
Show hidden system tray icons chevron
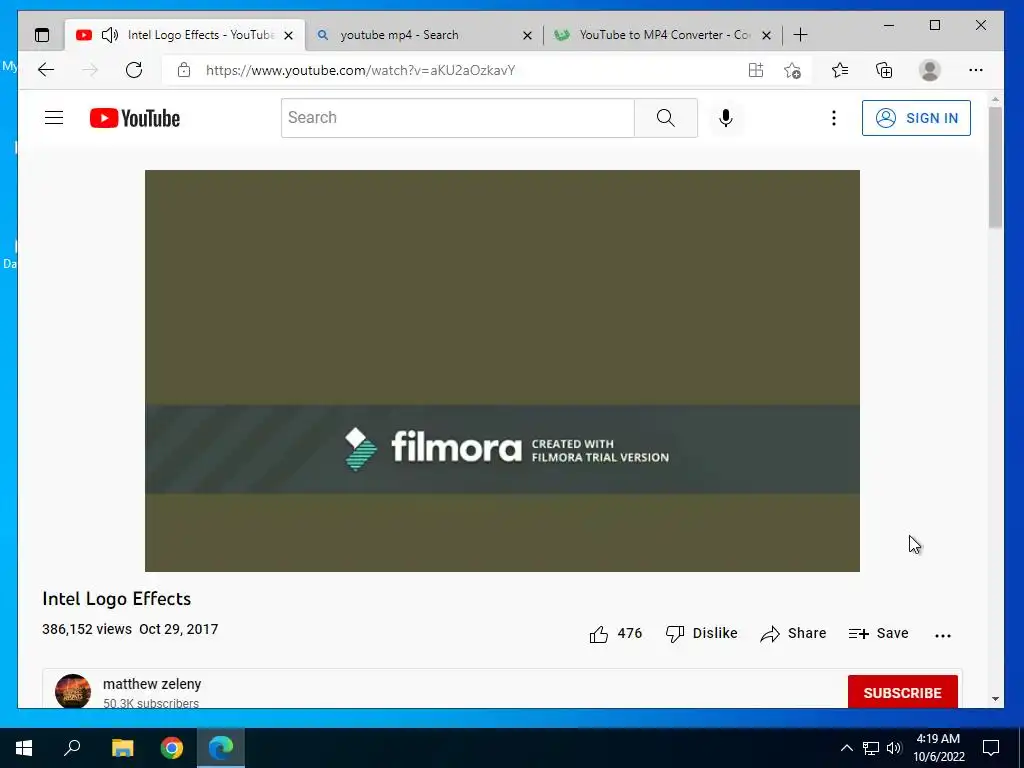846,748
